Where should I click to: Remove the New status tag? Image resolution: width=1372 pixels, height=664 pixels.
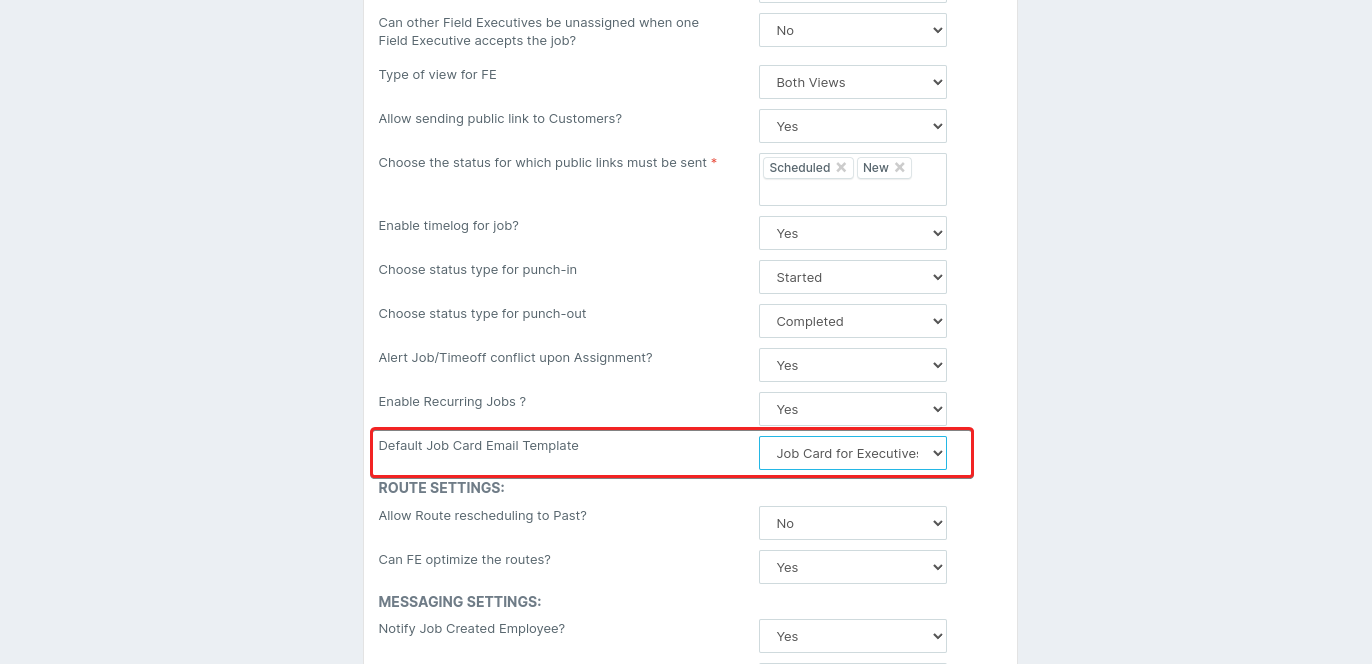click(900, 168)
